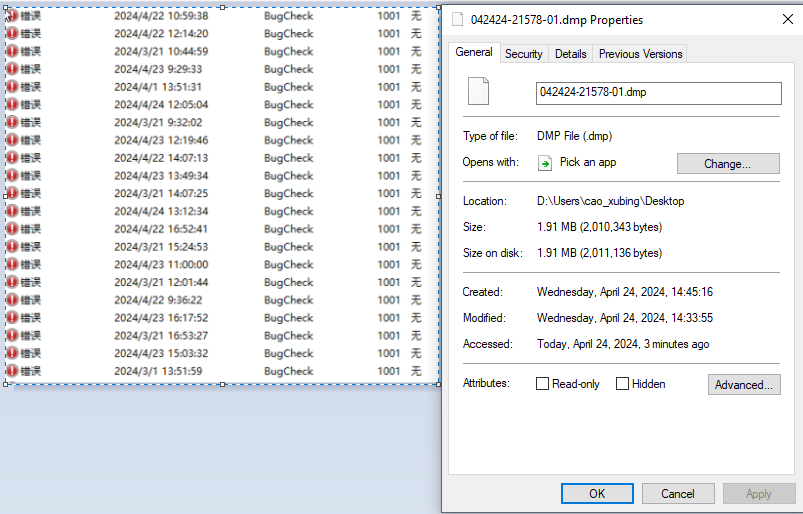Click error icon for 2024/4/23 12:19:46 row
Image resolution: width=803 pixels, height=514 pixels.
pos(12,140)
